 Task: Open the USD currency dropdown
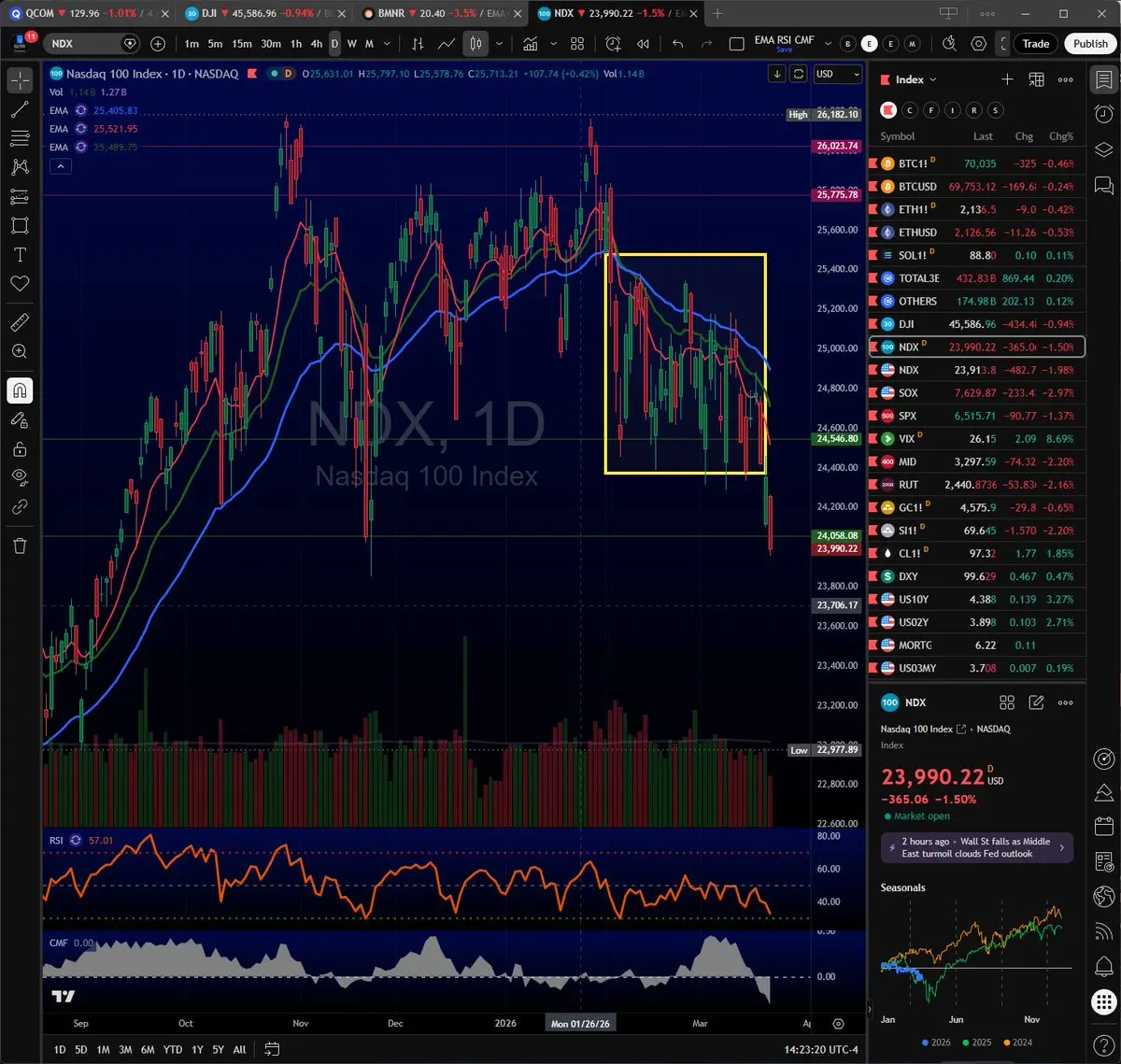tap(837, 74)
